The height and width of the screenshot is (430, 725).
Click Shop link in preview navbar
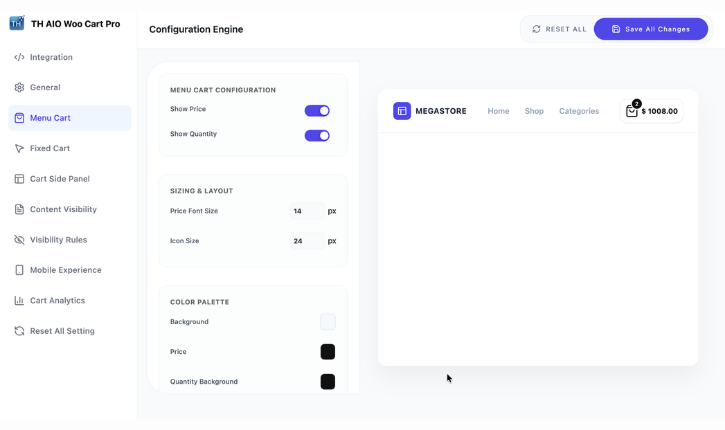click(534, 111)
